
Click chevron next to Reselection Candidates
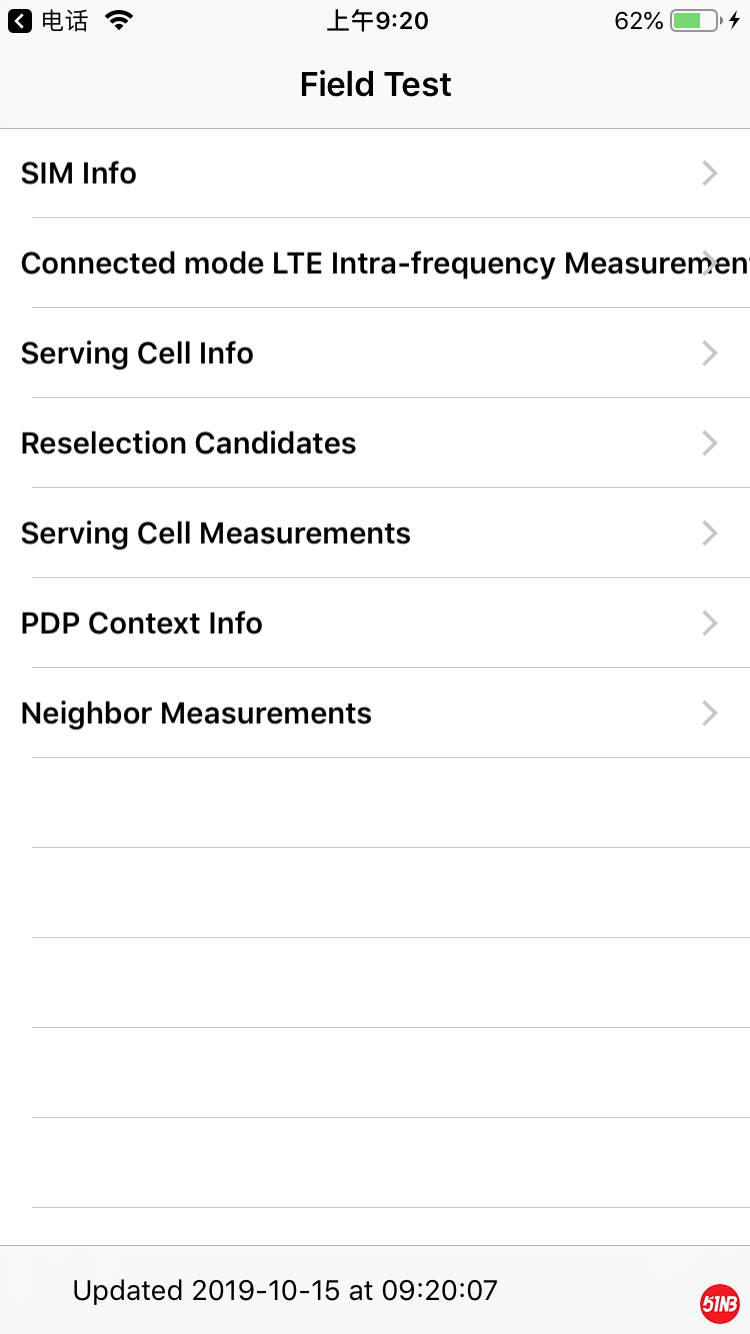coord(710,443)
